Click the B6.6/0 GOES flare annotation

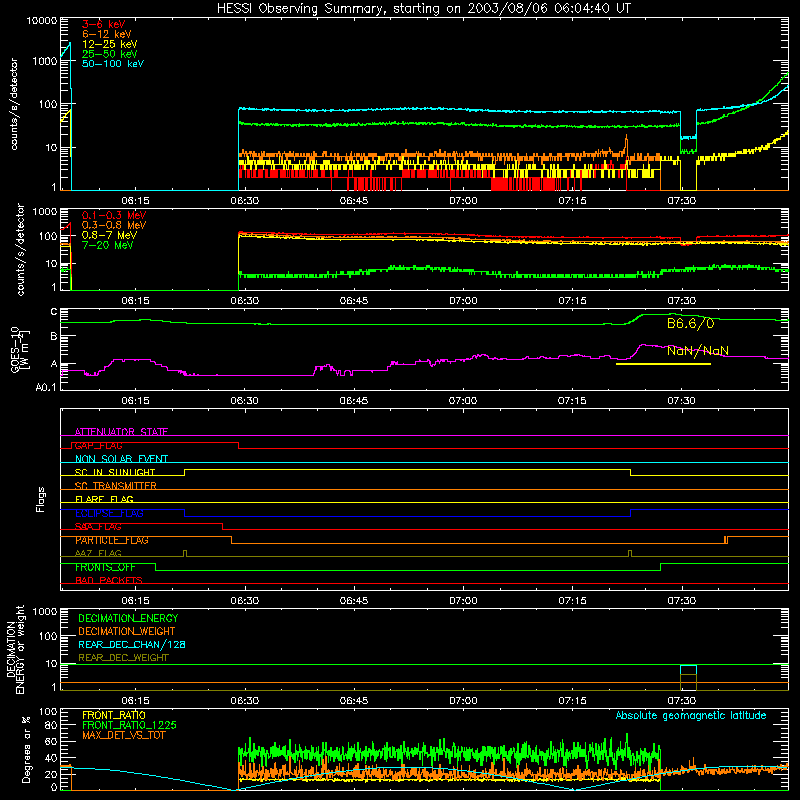[x=690, y=323]
